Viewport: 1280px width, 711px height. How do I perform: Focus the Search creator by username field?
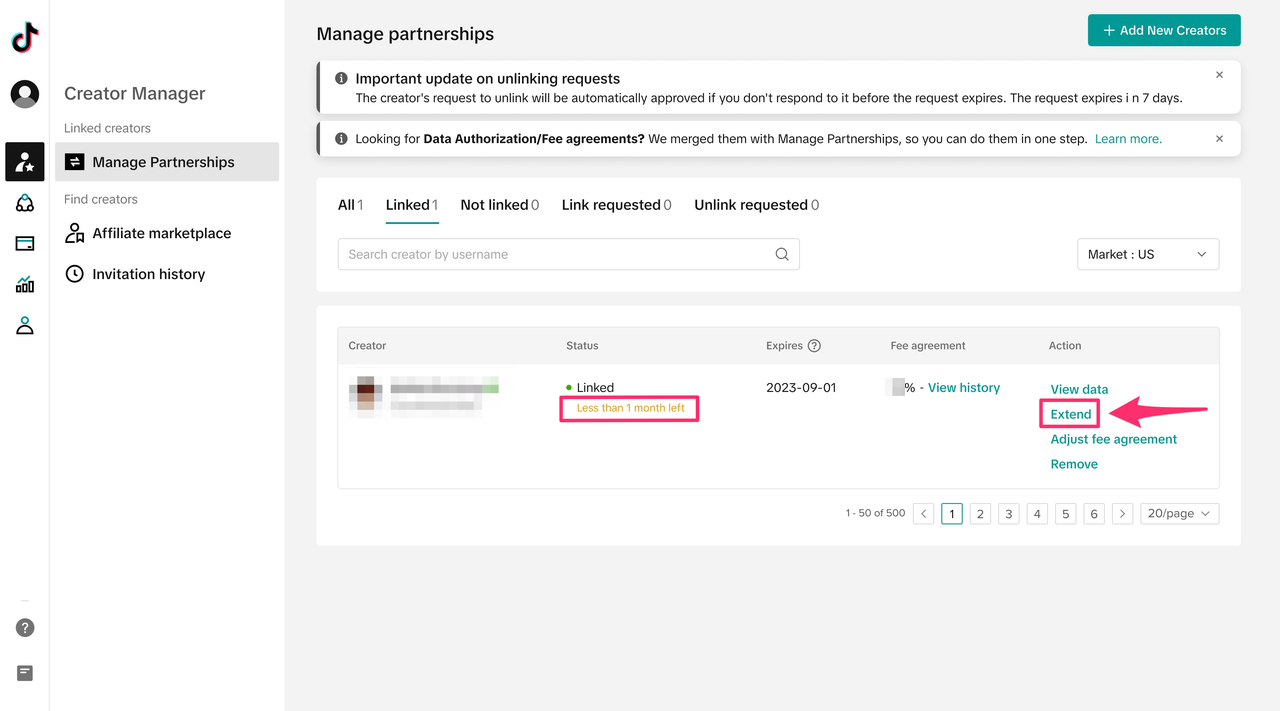[555, 254]
